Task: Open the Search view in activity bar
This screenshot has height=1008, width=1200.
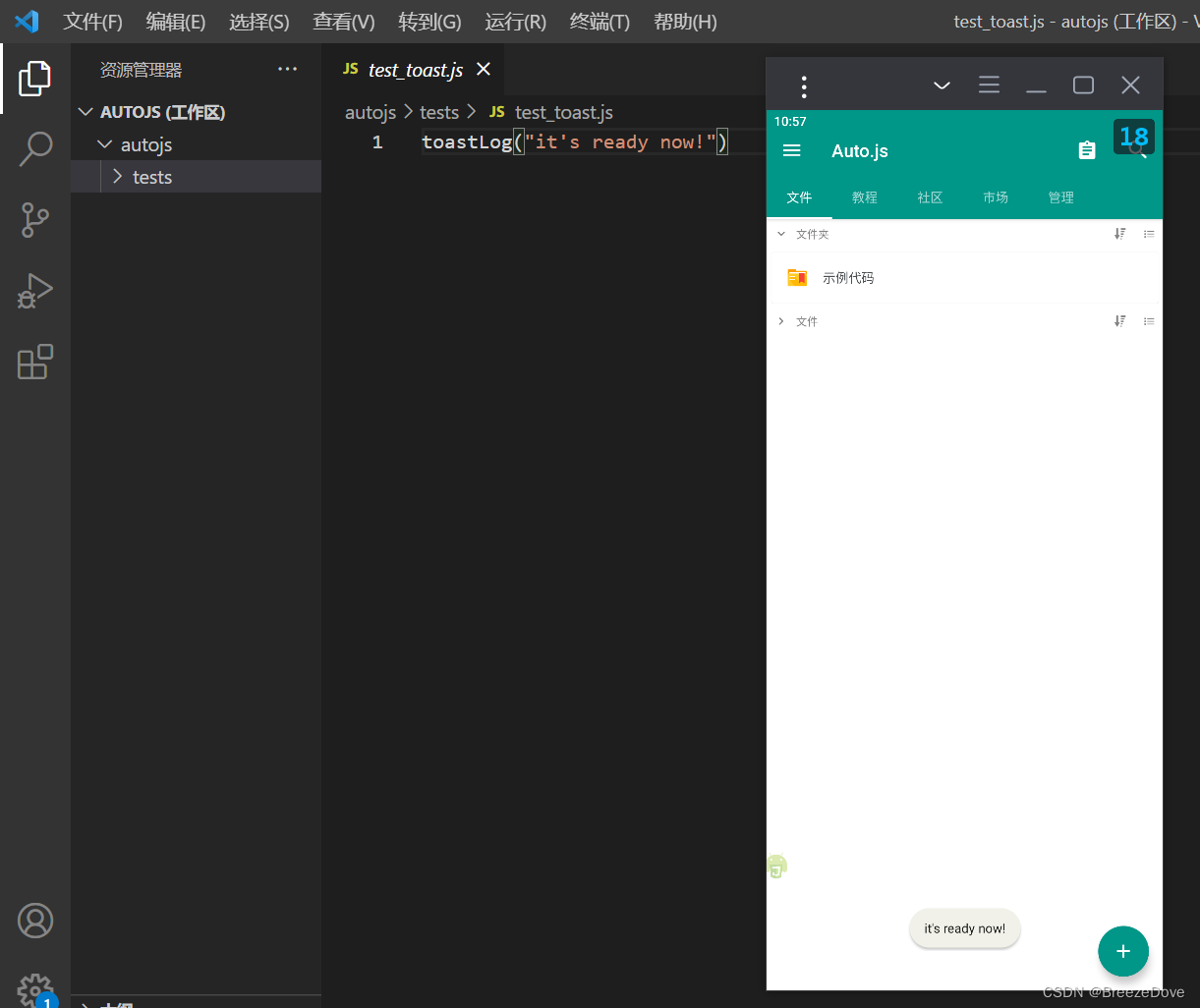Action: point(35,149)
